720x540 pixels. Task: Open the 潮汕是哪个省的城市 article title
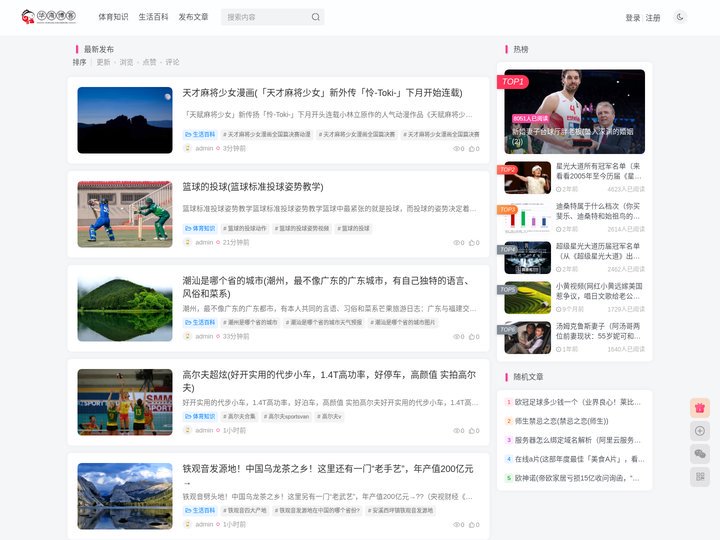click(328, 287)
